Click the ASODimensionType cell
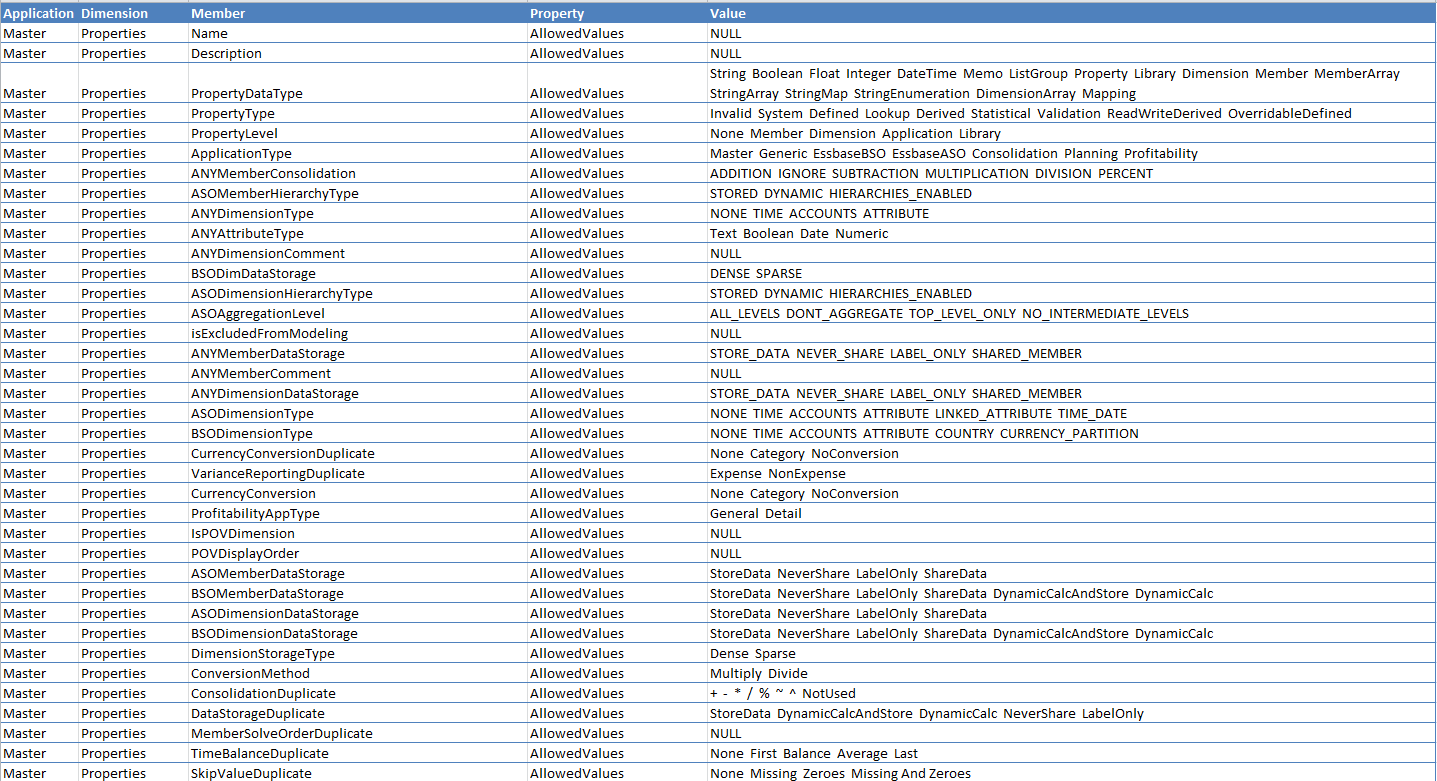The width and height of the screenshot is (1437, 781). click(357, 414)
